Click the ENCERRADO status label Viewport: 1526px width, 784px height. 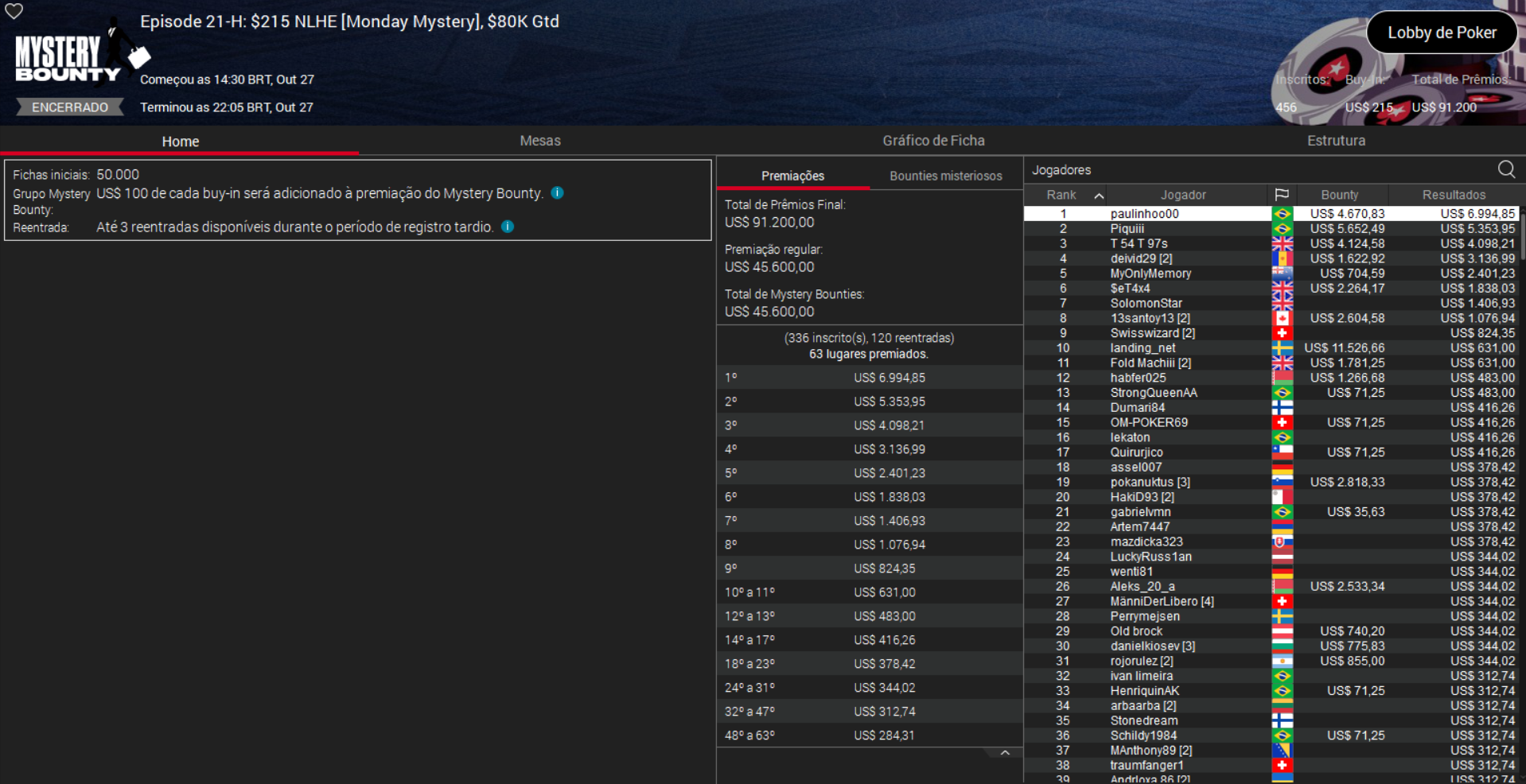coord(68,107)
